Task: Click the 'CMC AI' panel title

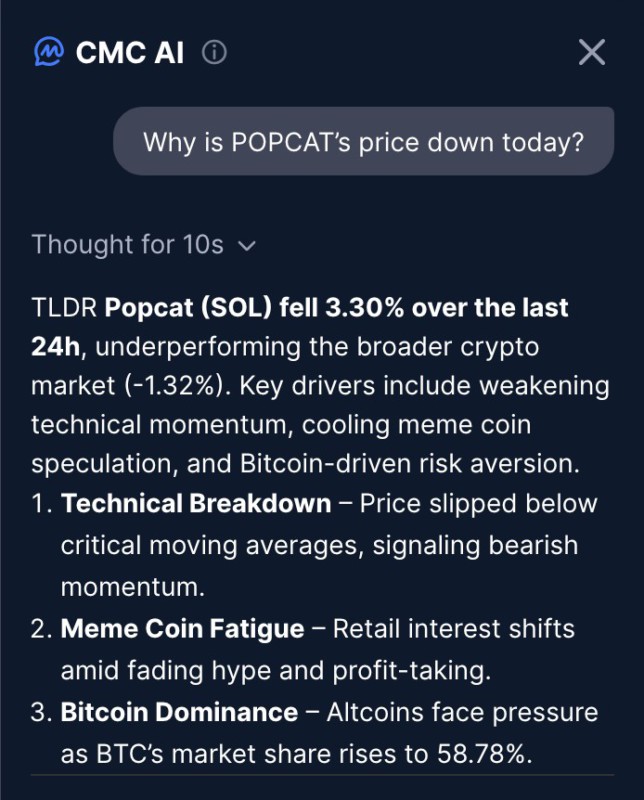Action: point(130,53)
